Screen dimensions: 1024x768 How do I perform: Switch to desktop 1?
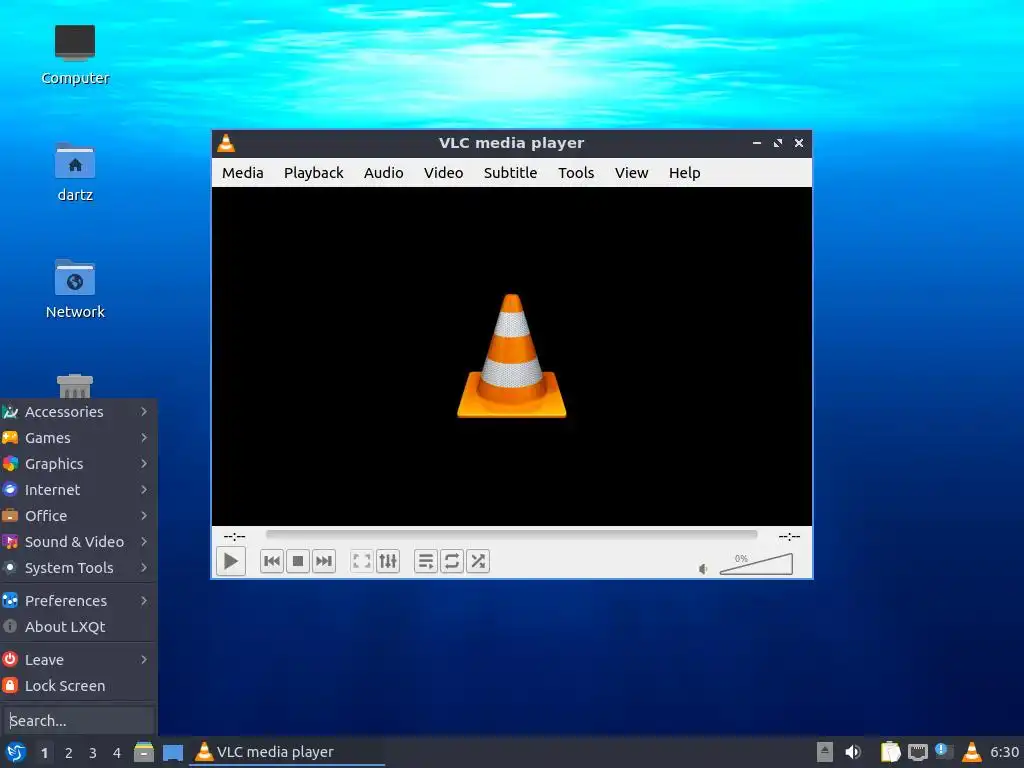click(44, 753)
